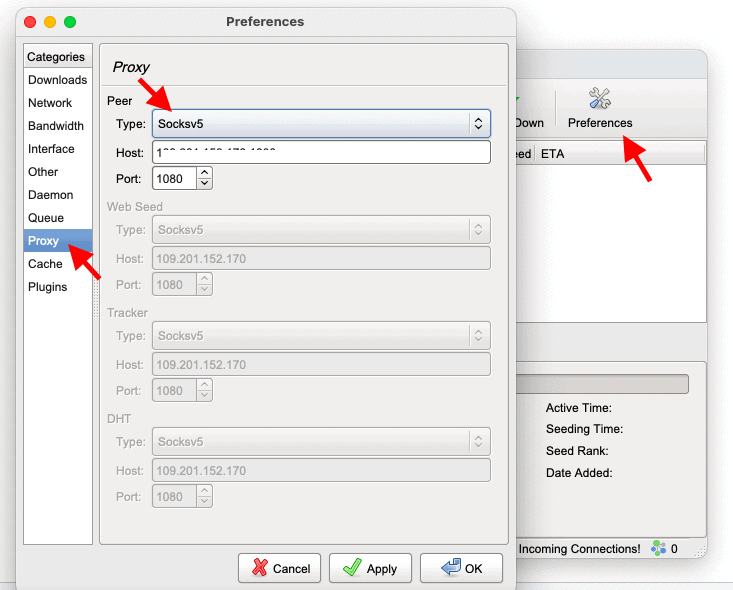Click the Web Seed Port field
Screen dimensions: 733x590
click(174, 285)
